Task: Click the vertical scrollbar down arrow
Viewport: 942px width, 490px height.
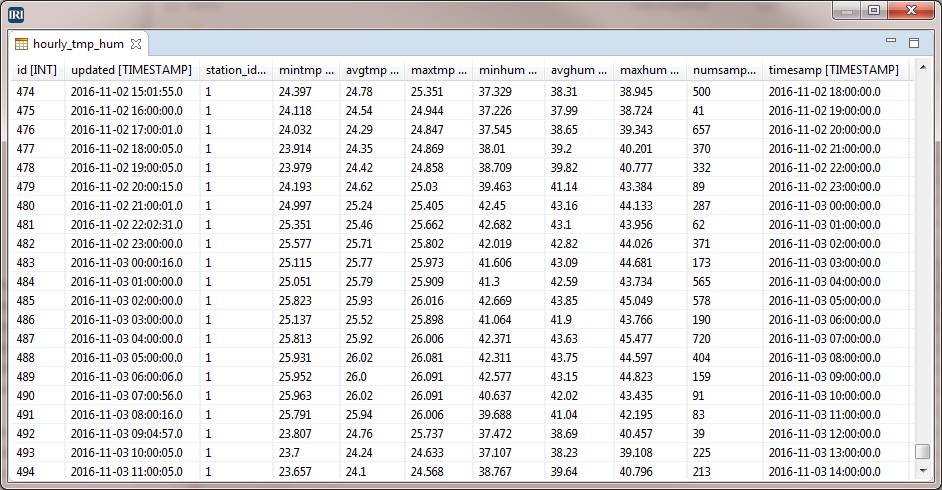Action: point(923,471)
